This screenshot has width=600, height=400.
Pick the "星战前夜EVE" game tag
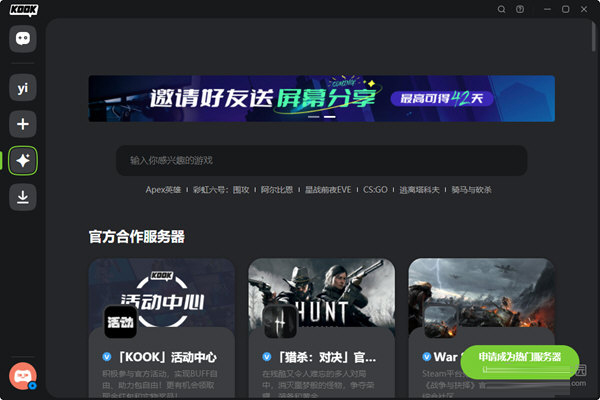click(x=330, y=189)
